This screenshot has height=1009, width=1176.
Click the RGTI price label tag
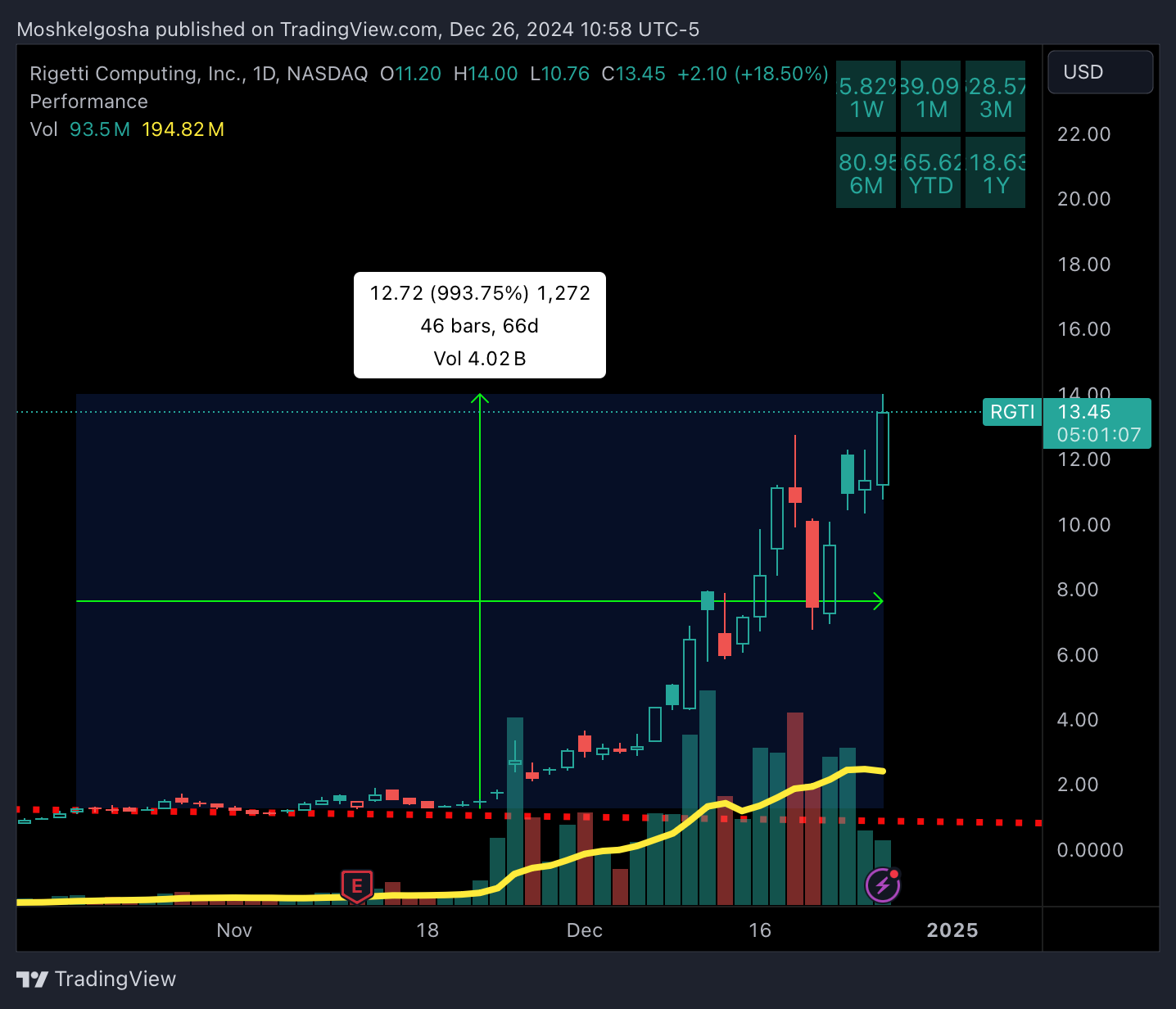pos(1012,412)
